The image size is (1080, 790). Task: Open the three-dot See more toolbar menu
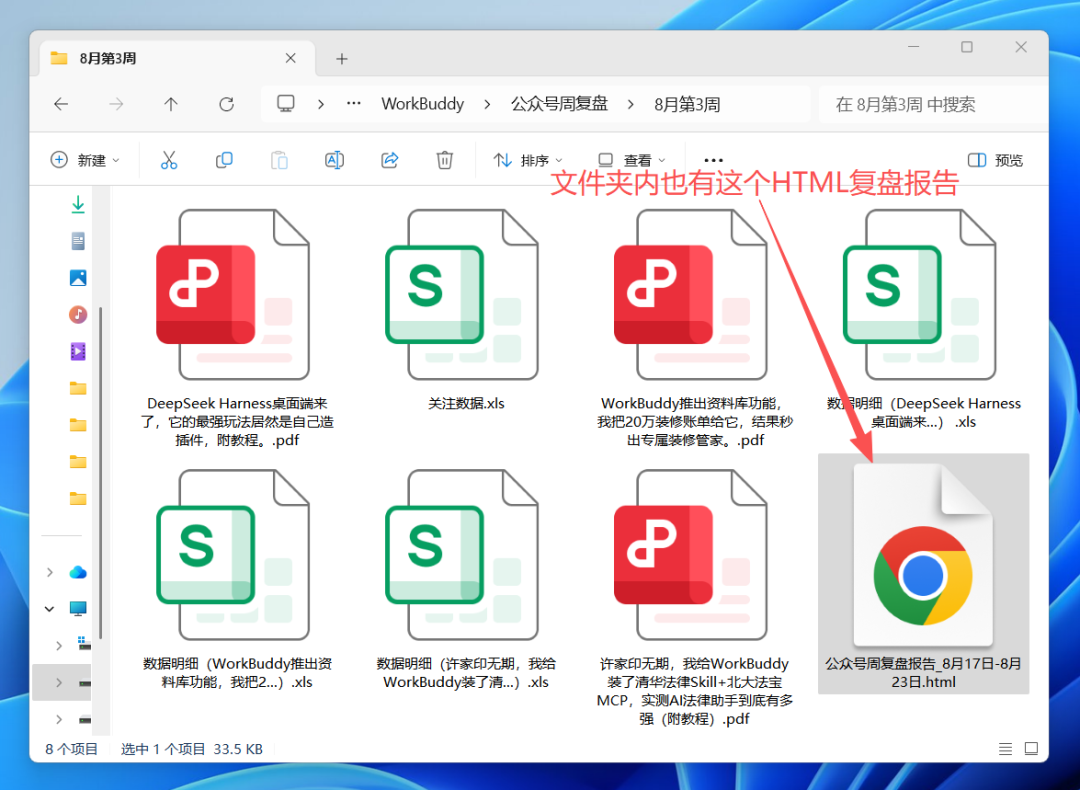point(714,160)
